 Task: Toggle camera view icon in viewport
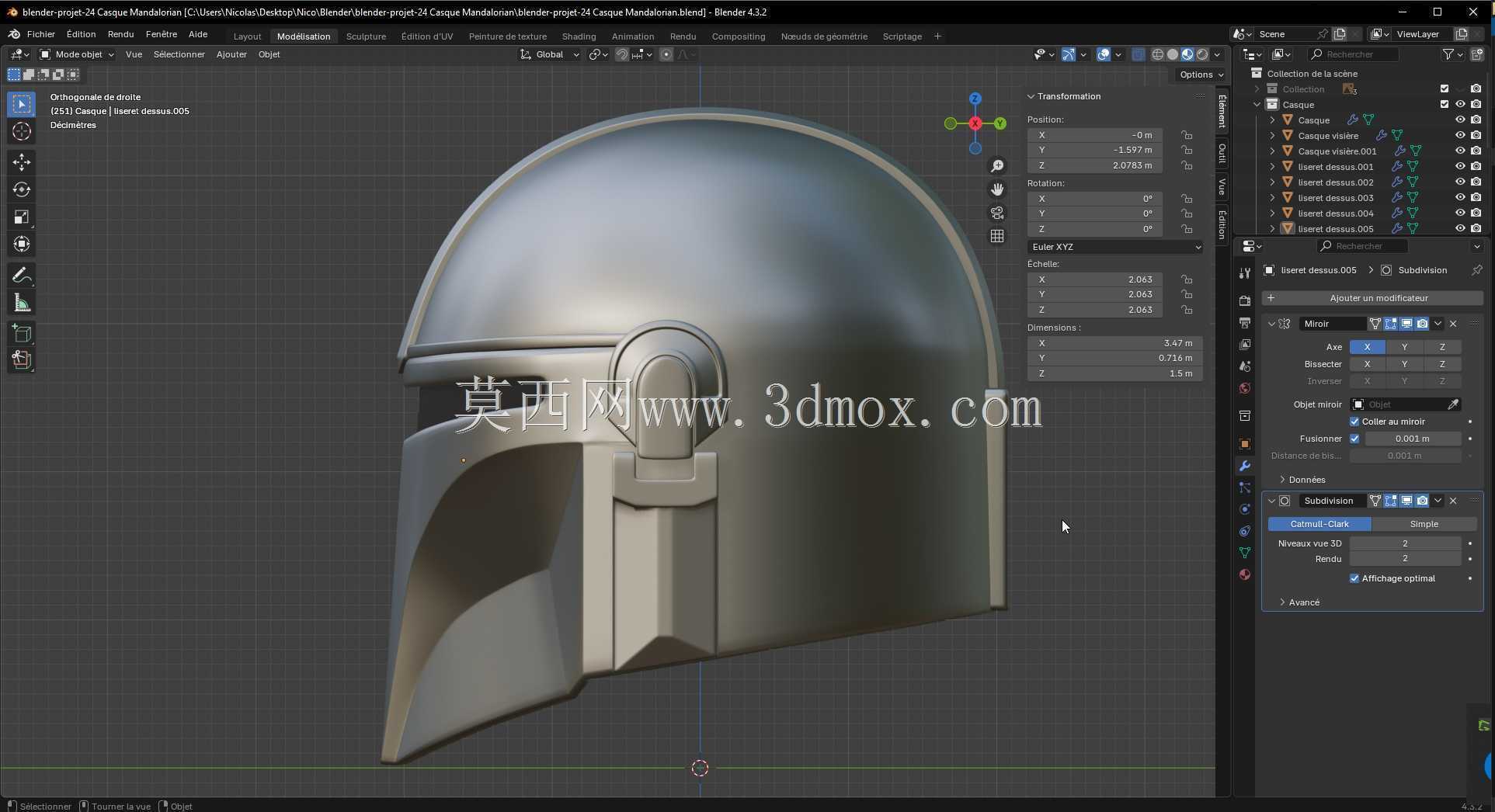tap(997, 213)
